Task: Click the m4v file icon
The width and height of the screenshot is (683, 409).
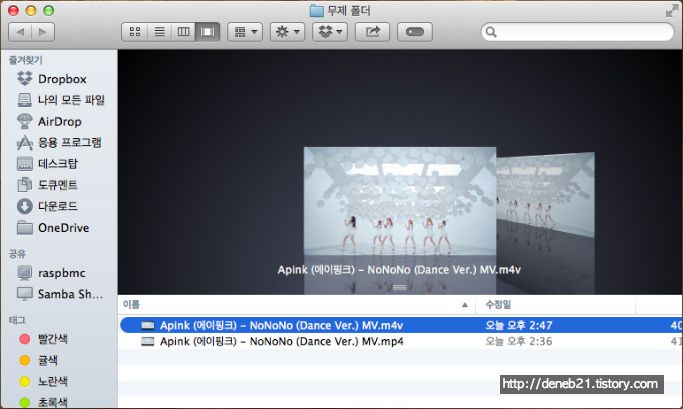Action: tap(148, 325)
